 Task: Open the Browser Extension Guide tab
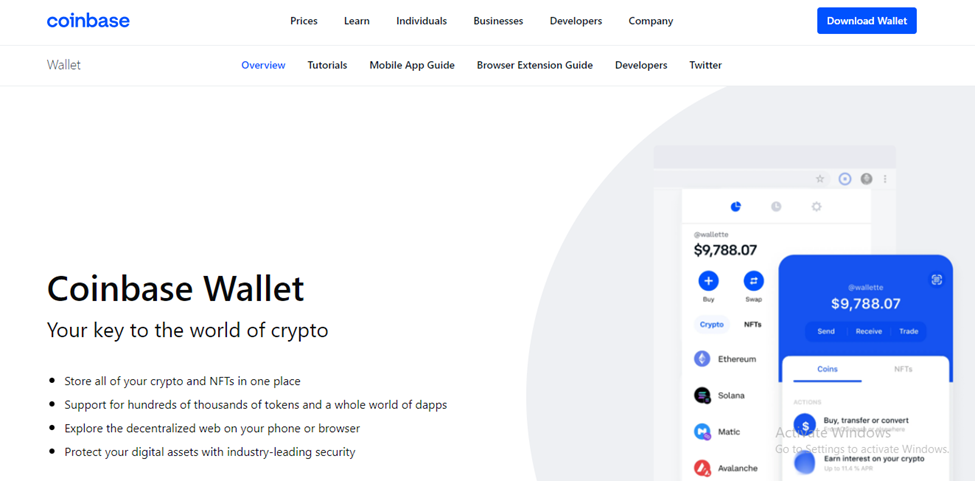click(x=534, y=65)
